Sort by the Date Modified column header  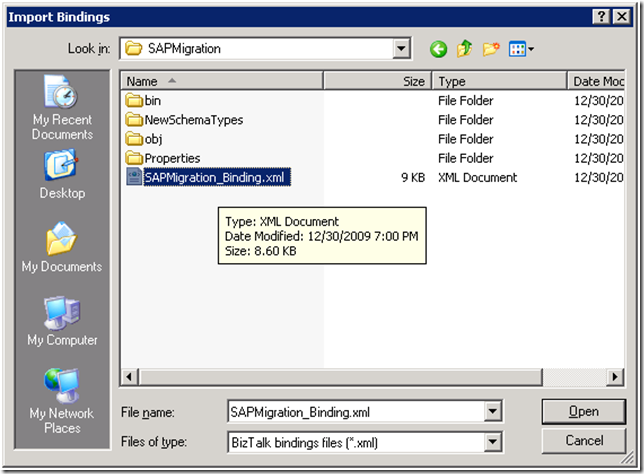(596, 81)
